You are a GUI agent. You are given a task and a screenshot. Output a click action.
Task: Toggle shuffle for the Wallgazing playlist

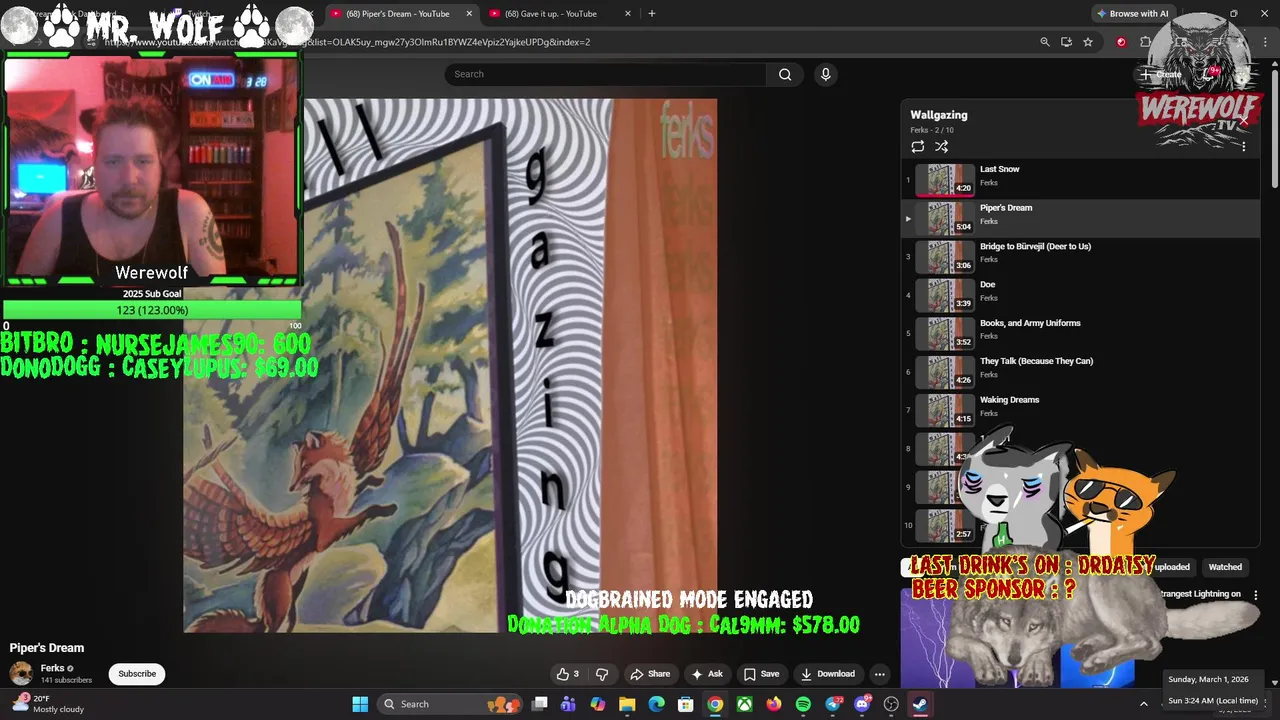coord(941,147)
